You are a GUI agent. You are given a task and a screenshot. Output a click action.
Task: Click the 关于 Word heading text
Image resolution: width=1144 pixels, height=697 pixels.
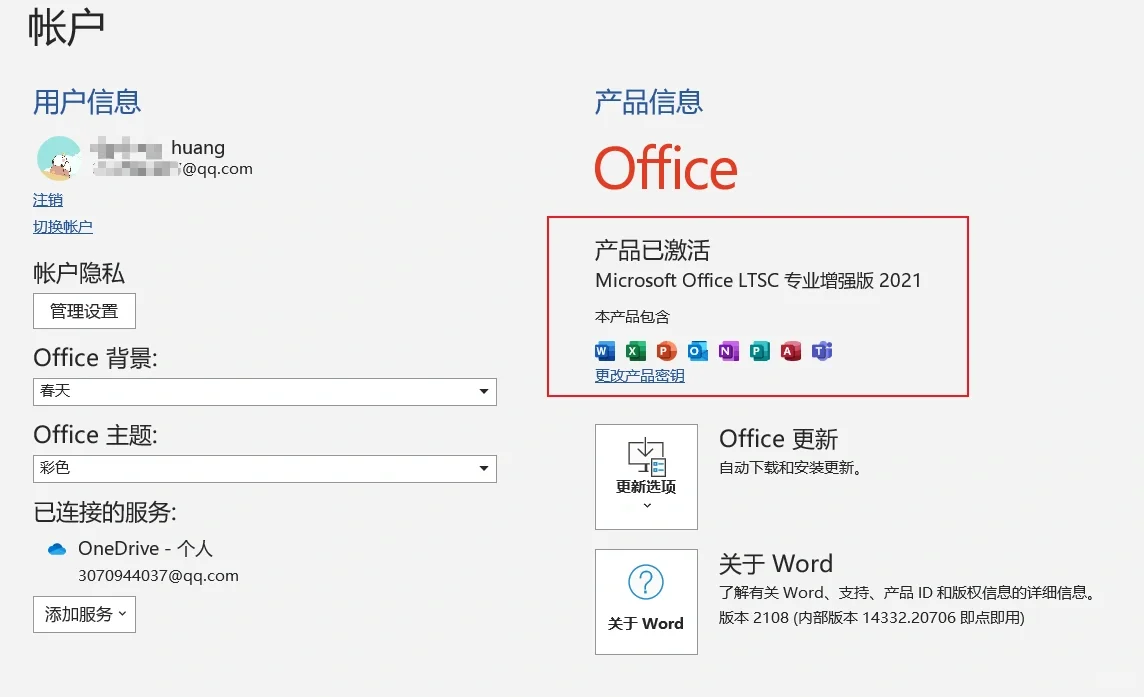click(x=776, y=563)
